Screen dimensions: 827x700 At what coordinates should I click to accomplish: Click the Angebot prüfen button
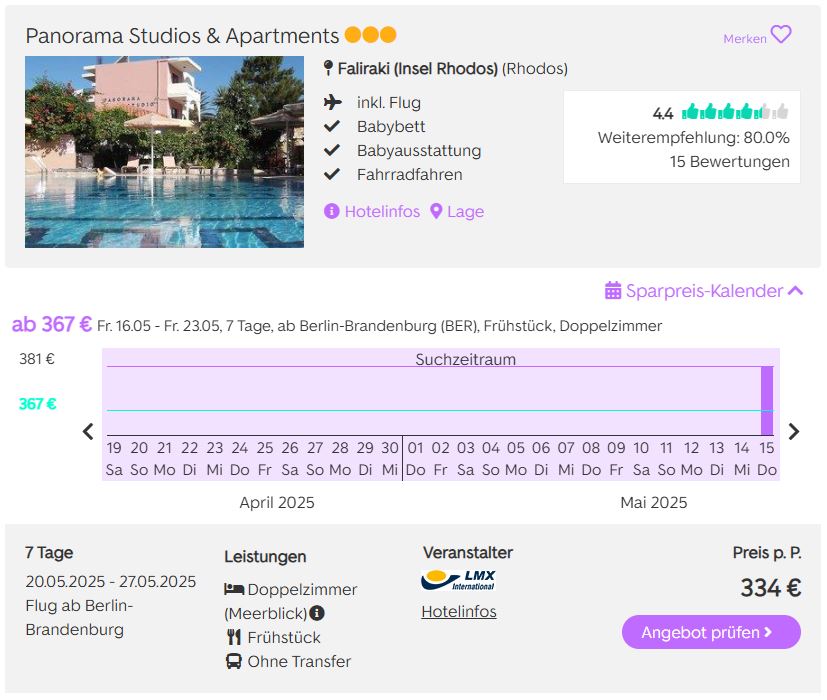pos(711,632)
